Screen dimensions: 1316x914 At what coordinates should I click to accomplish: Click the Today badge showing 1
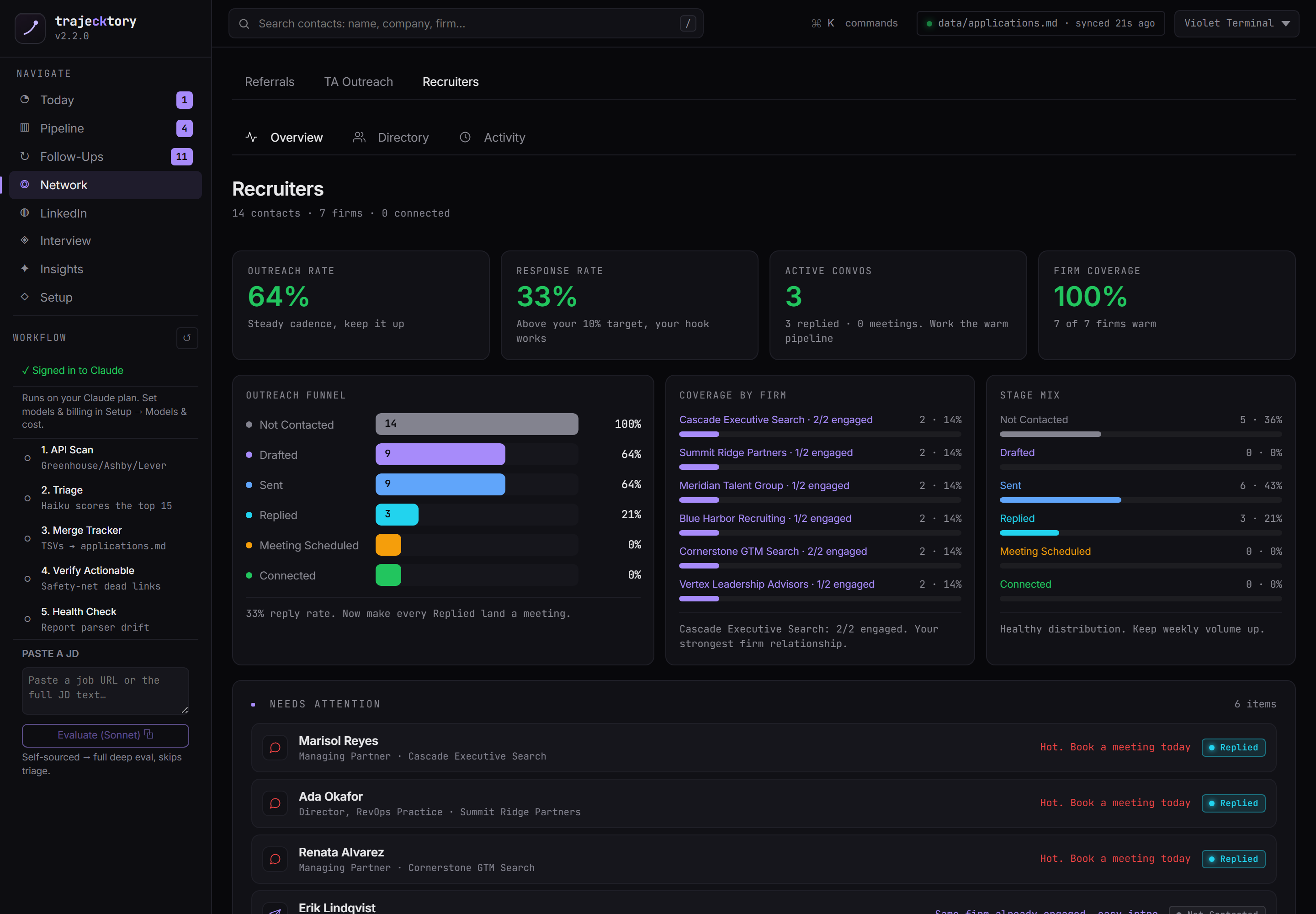[185, 100]
